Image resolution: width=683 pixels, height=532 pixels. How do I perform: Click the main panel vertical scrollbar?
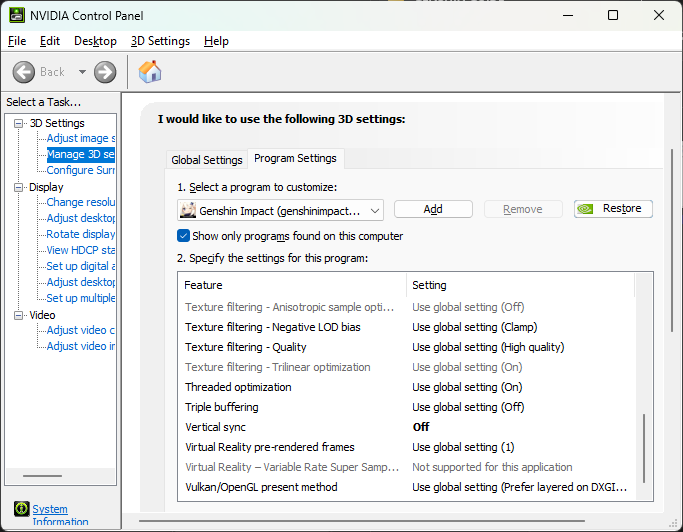coord(672,241)
